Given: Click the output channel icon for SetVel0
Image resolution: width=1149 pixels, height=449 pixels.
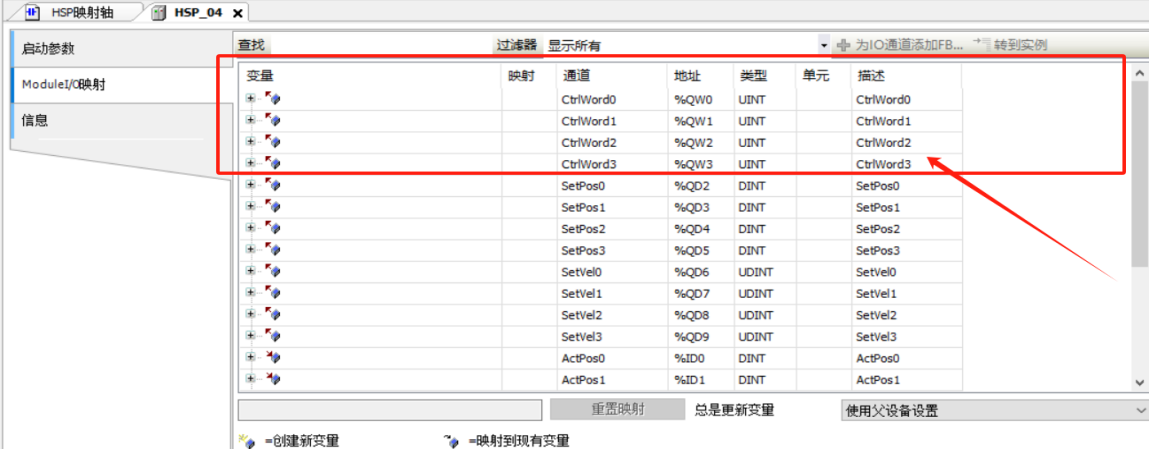Looking at the screenshot, I should click(273, 270).
